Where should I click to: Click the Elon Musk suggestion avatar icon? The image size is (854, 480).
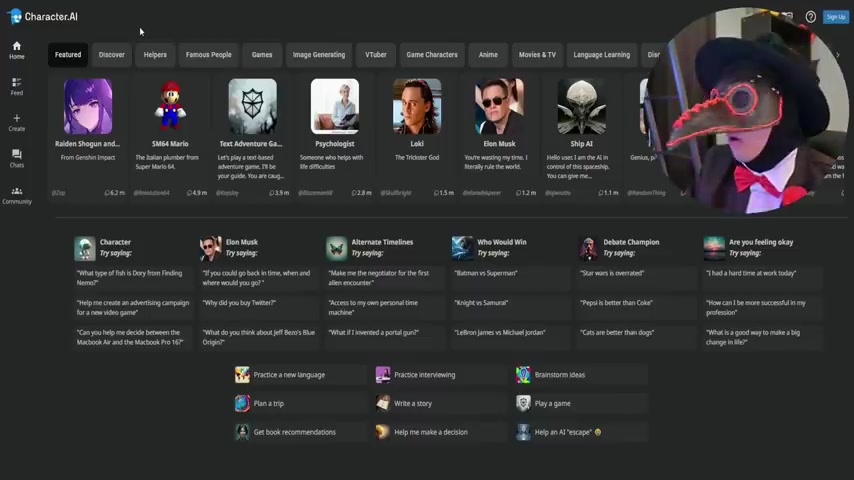[x=210, y=248]
